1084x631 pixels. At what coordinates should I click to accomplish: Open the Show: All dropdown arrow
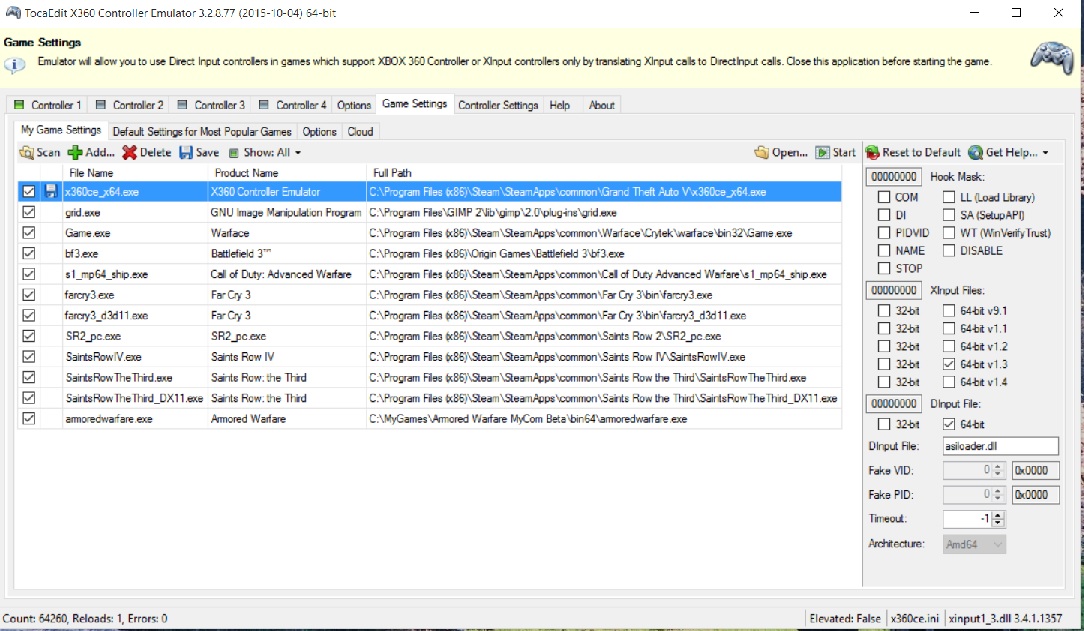tap(298, 153)
